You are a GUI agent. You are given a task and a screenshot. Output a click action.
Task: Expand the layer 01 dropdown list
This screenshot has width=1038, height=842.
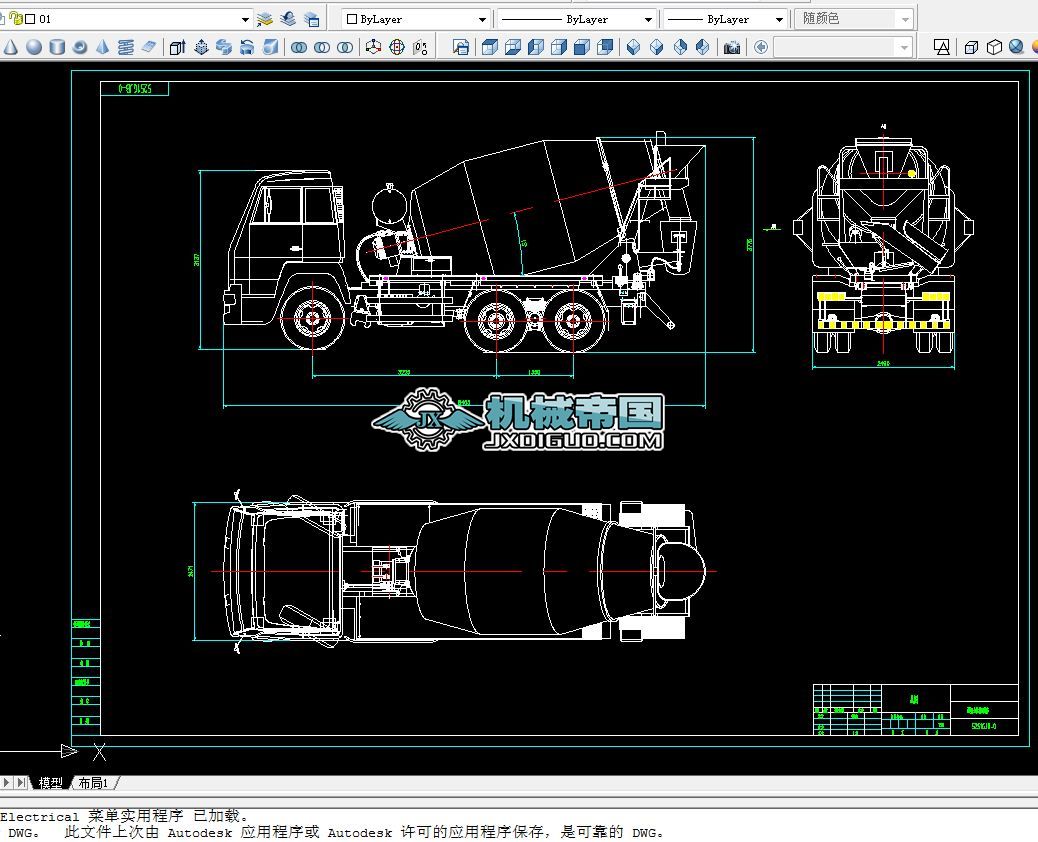(246, 19)
